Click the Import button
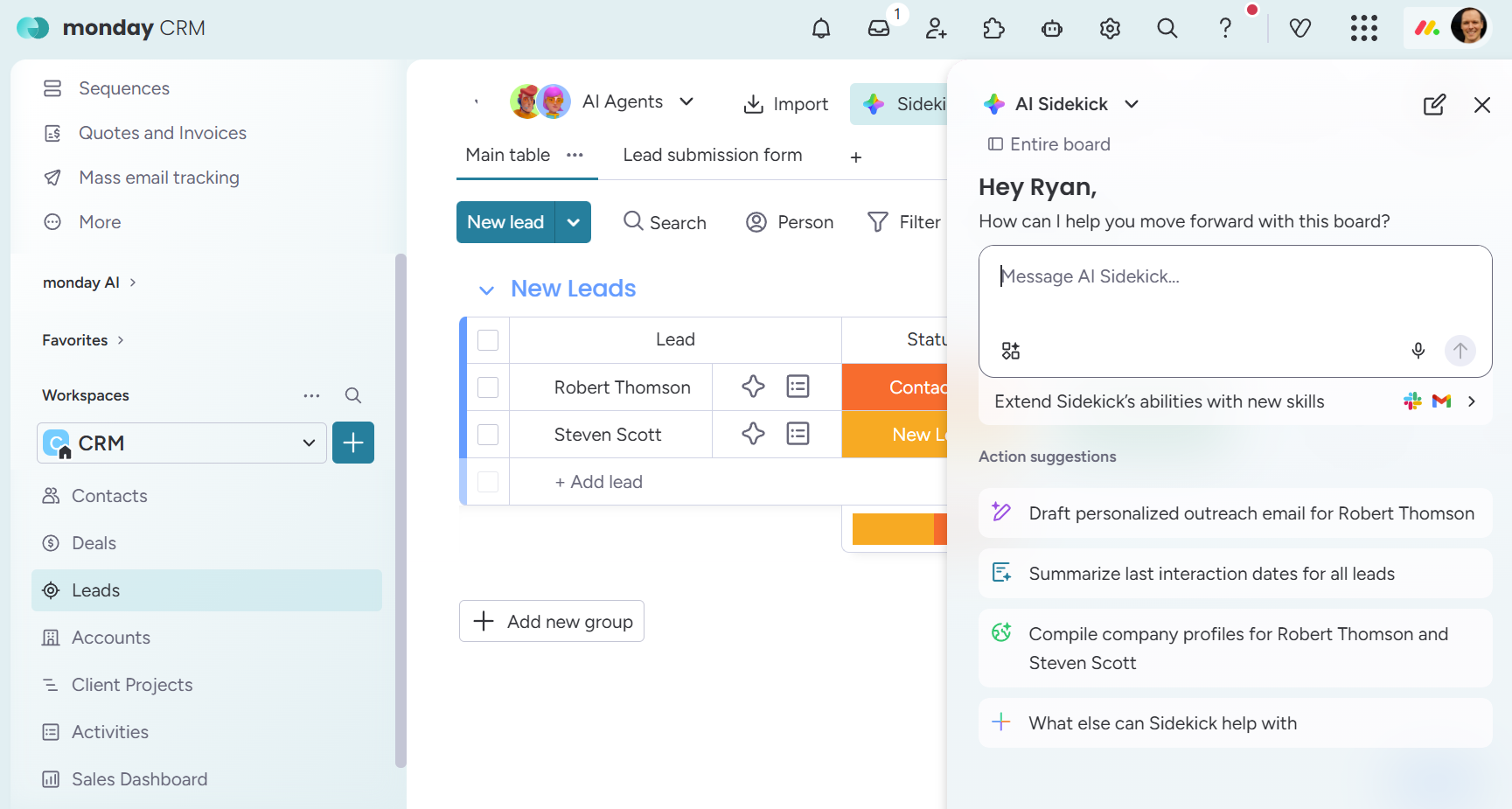 click(x=785, y=104)
